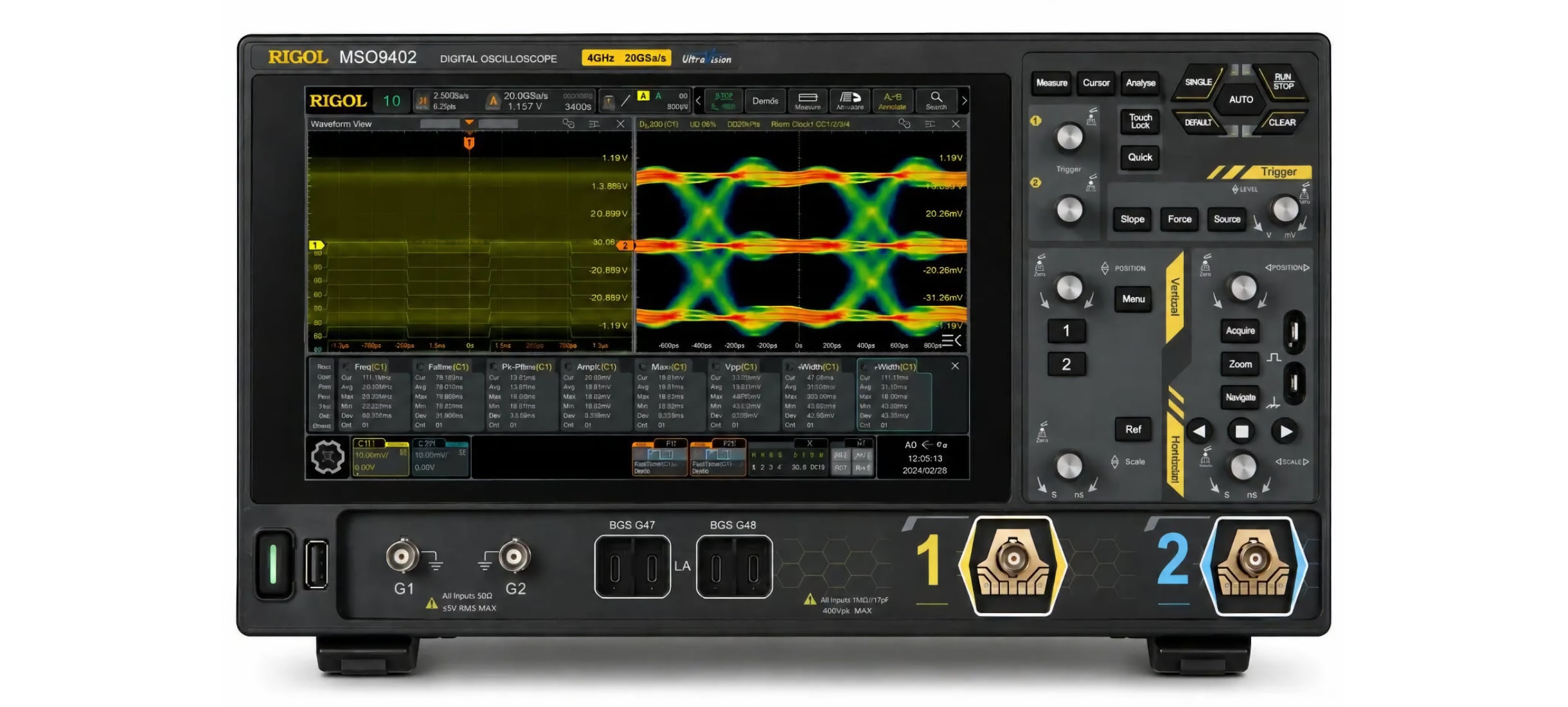The image size is (1568, 707).
Task: Click the navigate forward arrow key
Action: [x=1285, y=431]
